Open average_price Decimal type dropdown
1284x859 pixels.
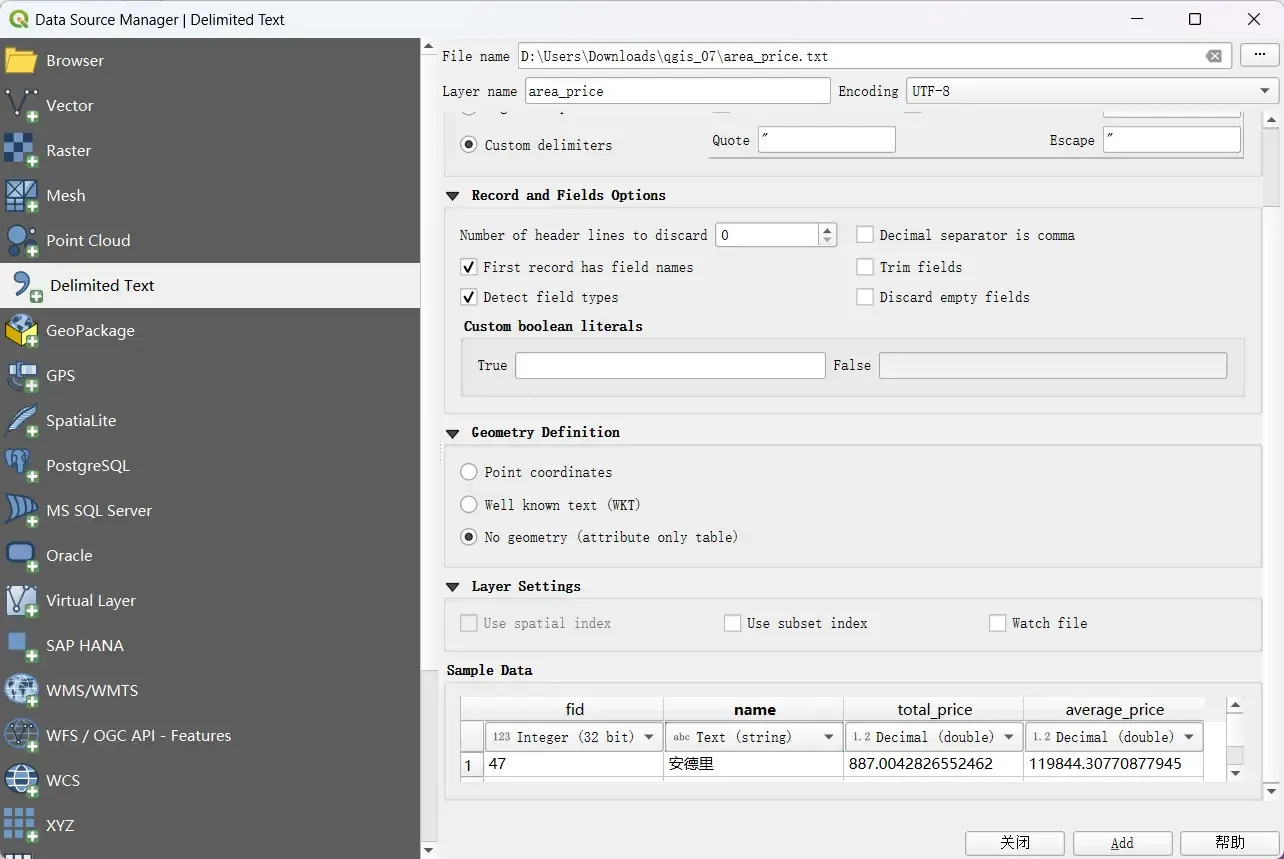pos(1113,737)
